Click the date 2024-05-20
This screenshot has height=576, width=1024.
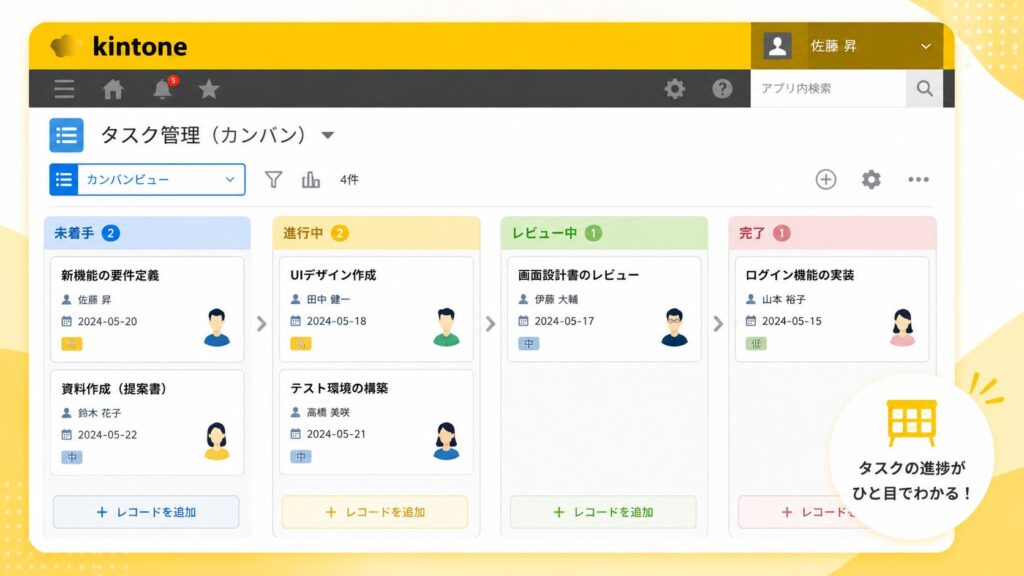[x=108, y=321]
